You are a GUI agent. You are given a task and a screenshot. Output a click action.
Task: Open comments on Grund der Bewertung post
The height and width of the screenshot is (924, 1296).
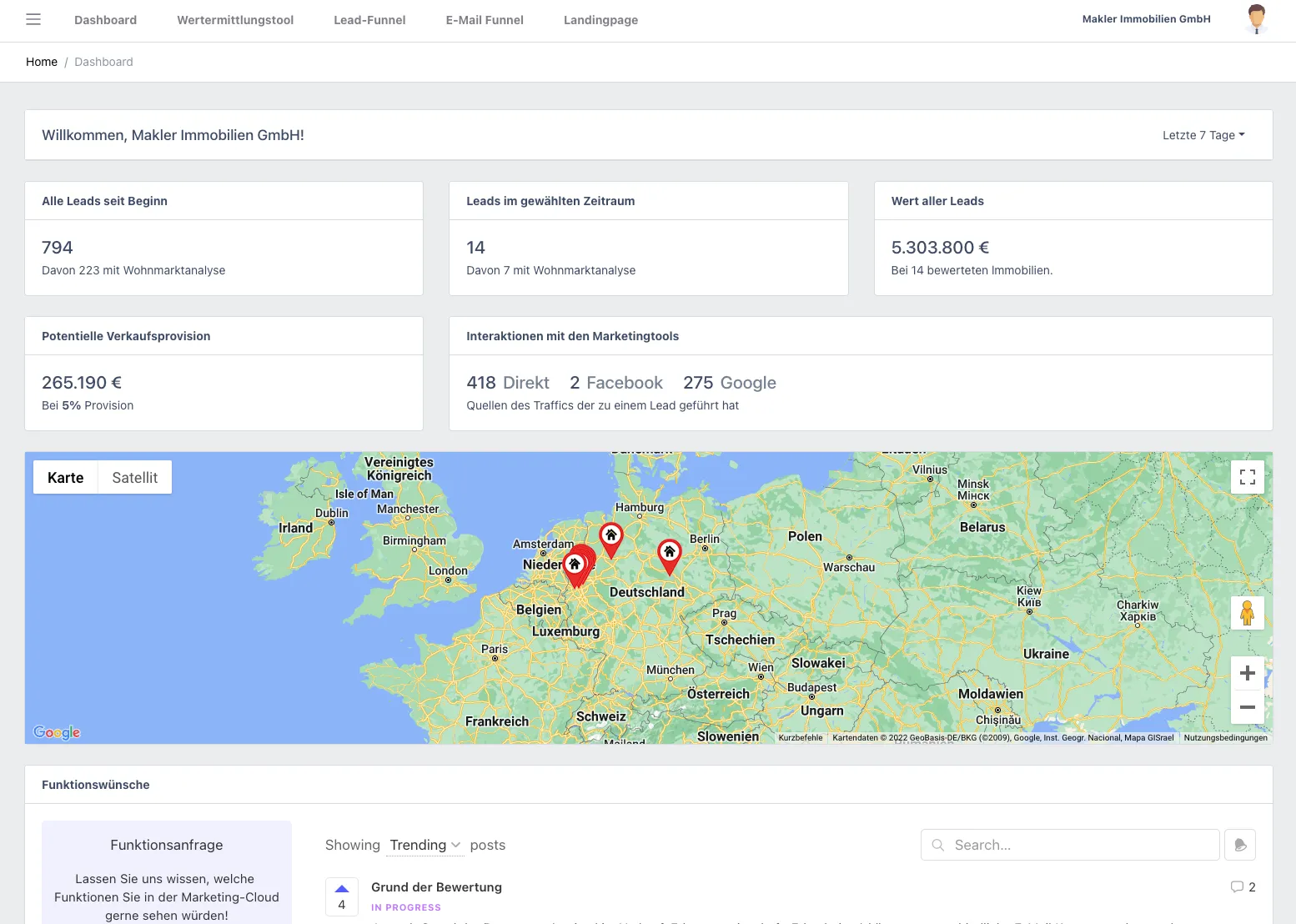point(1243,886)
